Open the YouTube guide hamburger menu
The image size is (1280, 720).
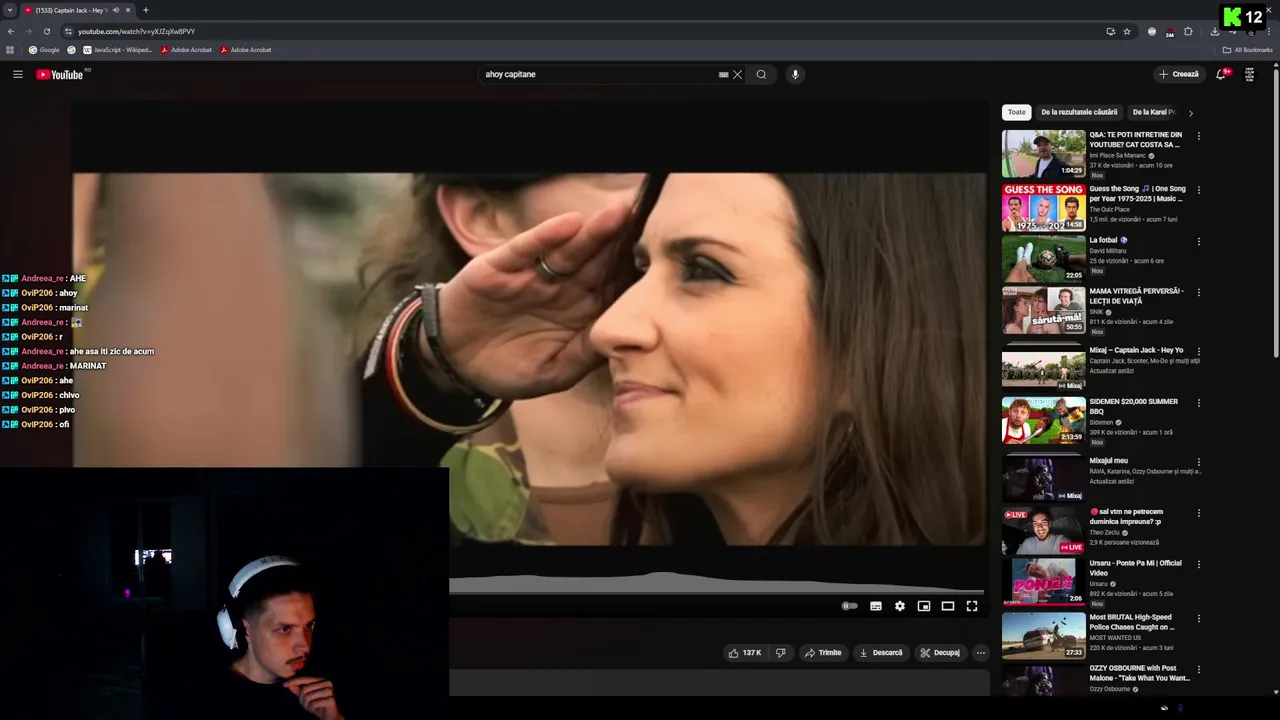click(x=17, y=74)
